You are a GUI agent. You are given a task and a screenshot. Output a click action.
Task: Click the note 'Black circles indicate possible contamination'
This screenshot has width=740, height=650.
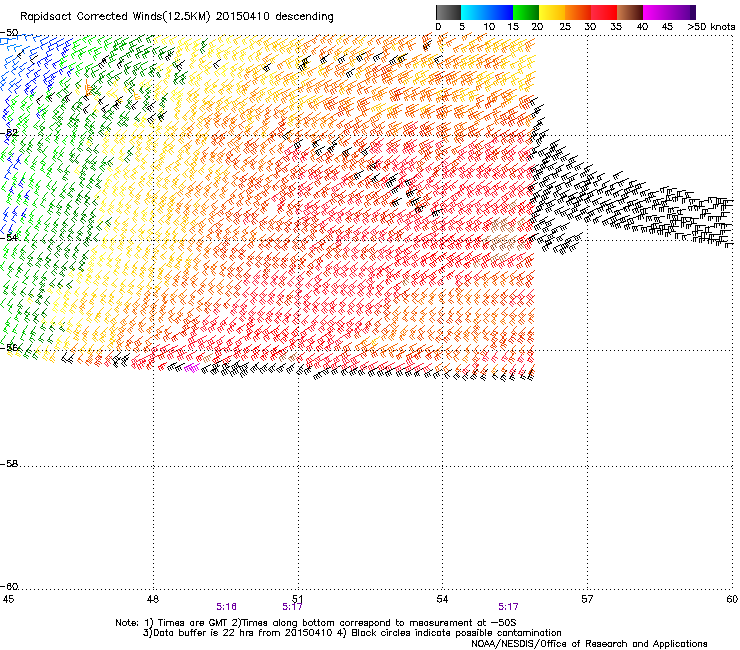point(456,633)
